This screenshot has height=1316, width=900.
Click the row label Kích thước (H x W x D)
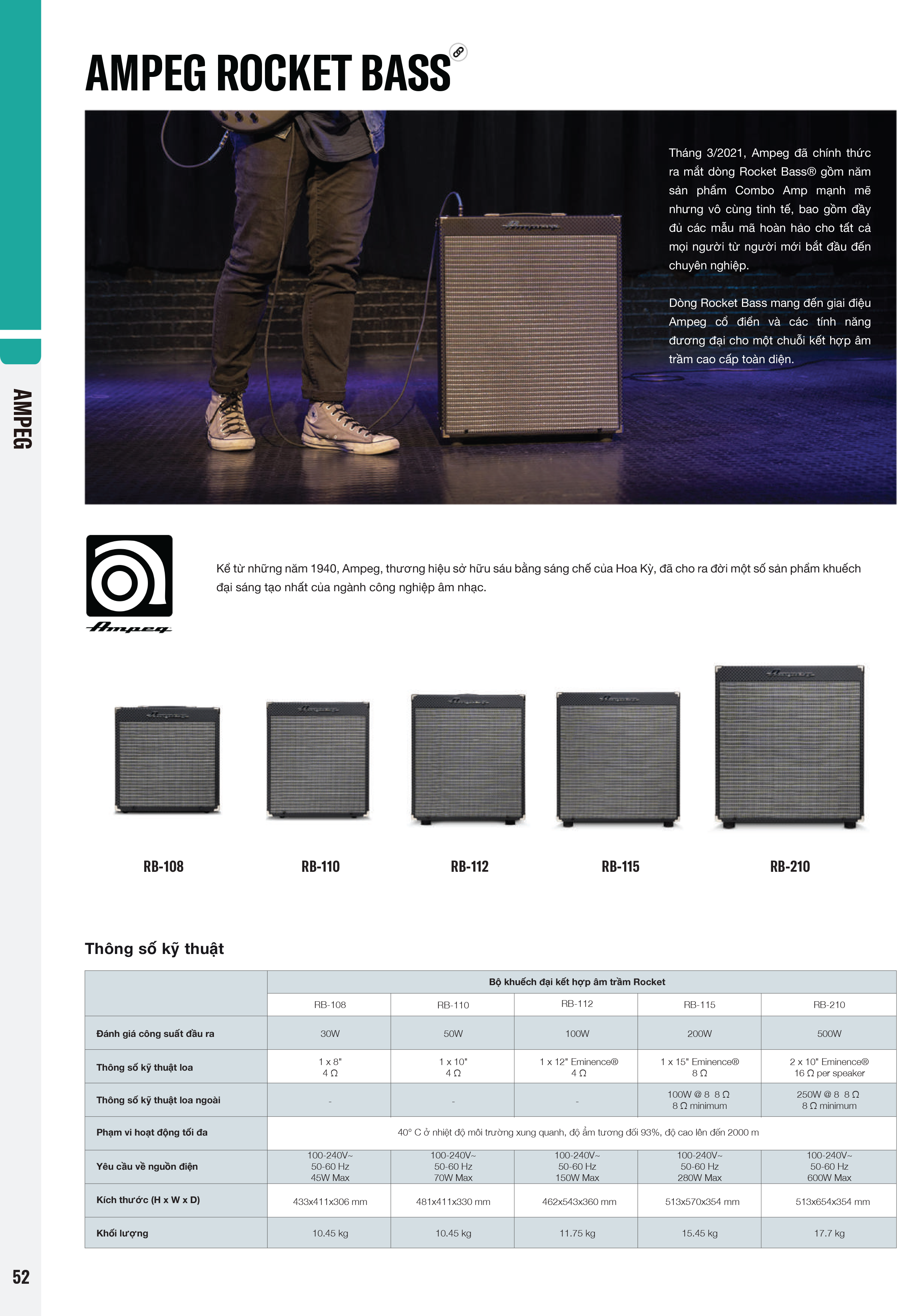(148, 1200)
